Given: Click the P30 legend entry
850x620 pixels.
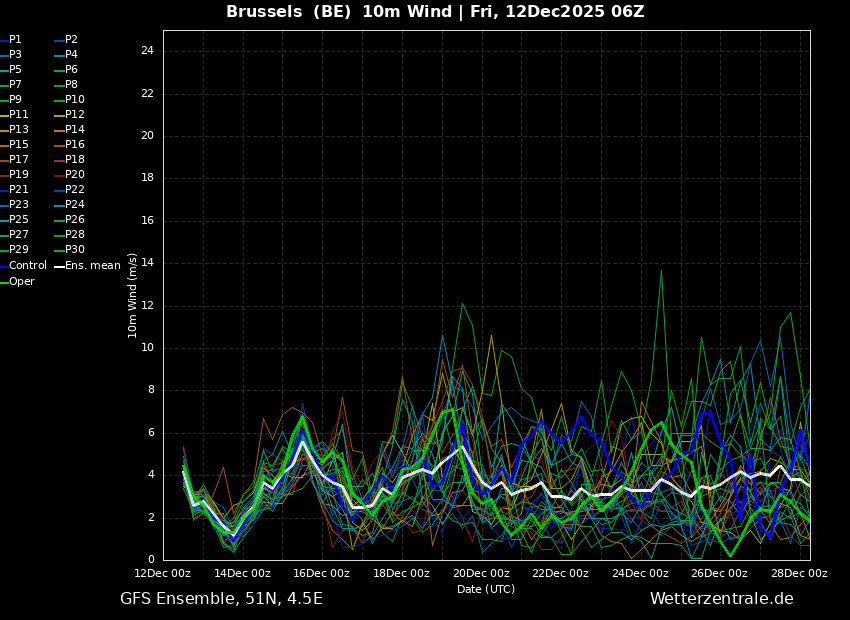Looking at the screenshot, I should 75,250.
